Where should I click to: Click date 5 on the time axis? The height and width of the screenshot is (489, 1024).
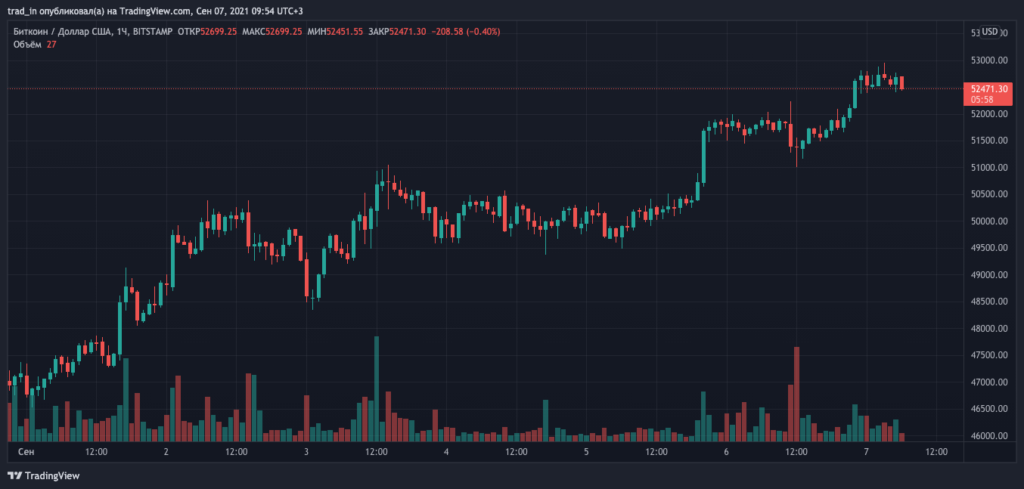[586, 453]
